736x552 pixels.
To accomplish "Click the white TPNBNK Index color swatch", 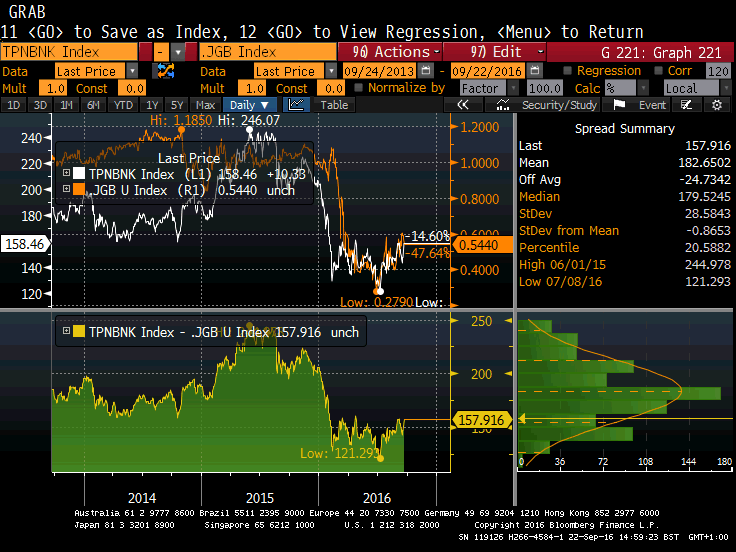I will pyautogui.click(x=79, y=173).
